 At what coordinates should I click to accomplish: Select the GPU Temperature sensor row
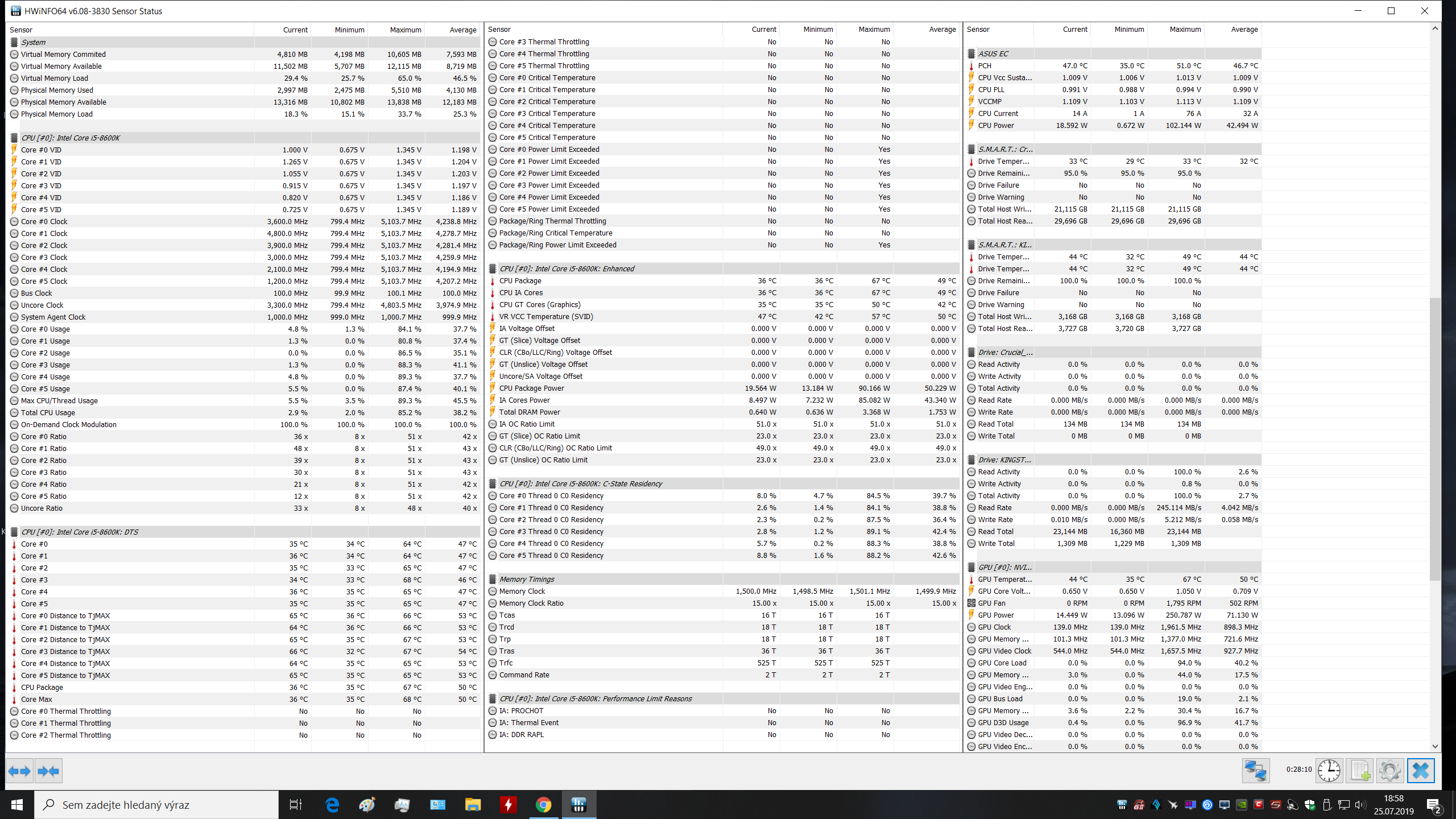click(x=1004, y=579)
